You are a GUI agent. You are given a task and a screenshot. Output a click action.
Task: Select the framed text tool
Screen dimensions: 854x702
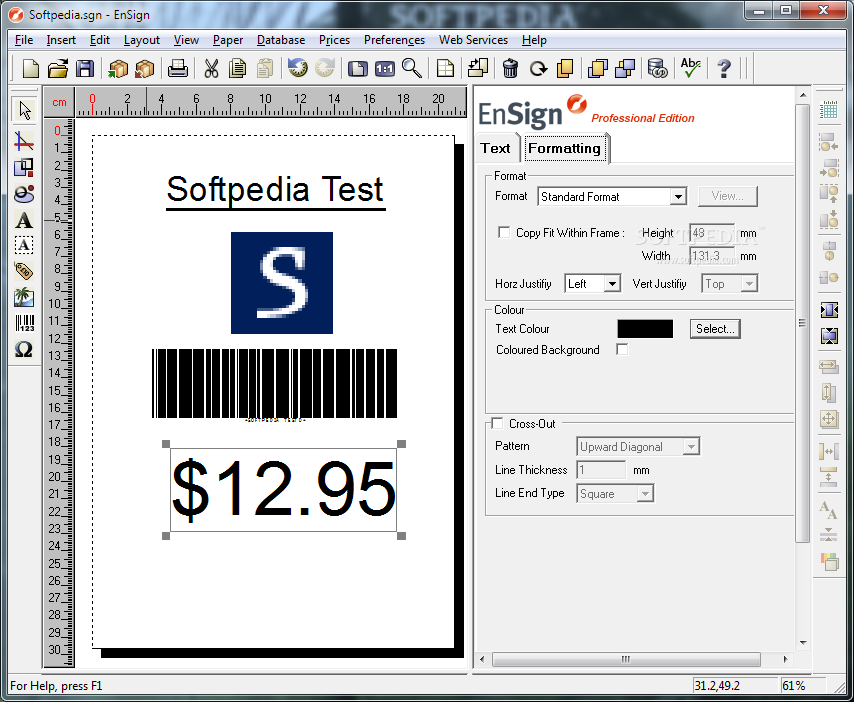[x=23, y=245]
